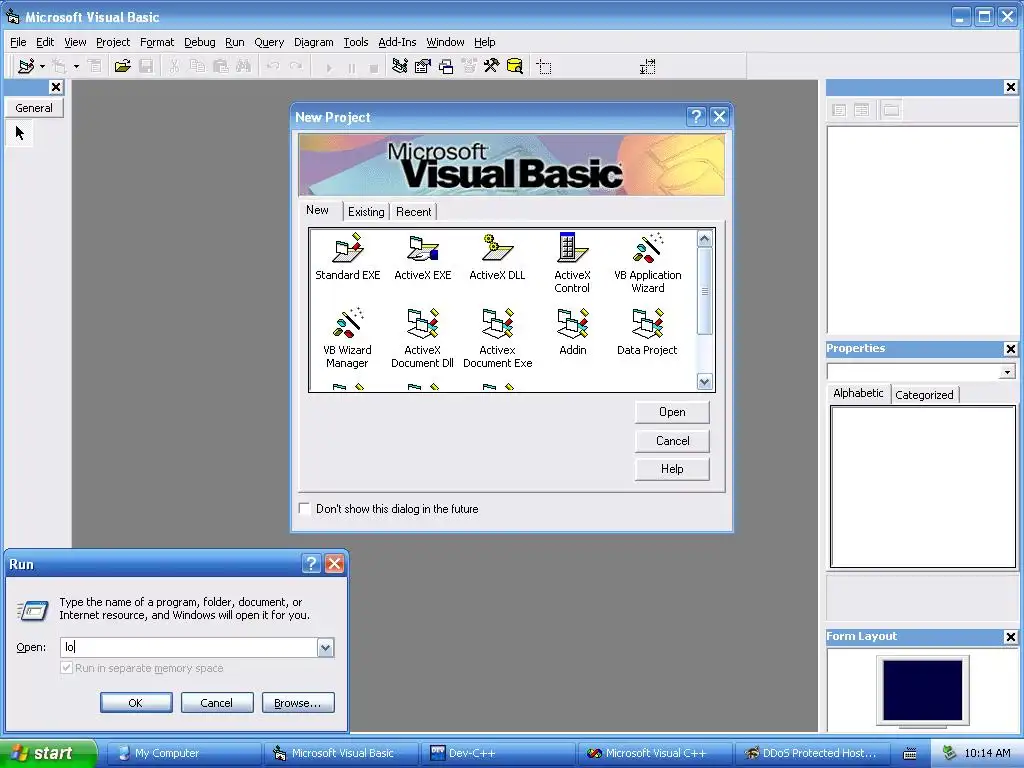Select the New tab in New Project dialog
Viewport: 1024px width, 768px height.
click(x=317, y=210)
